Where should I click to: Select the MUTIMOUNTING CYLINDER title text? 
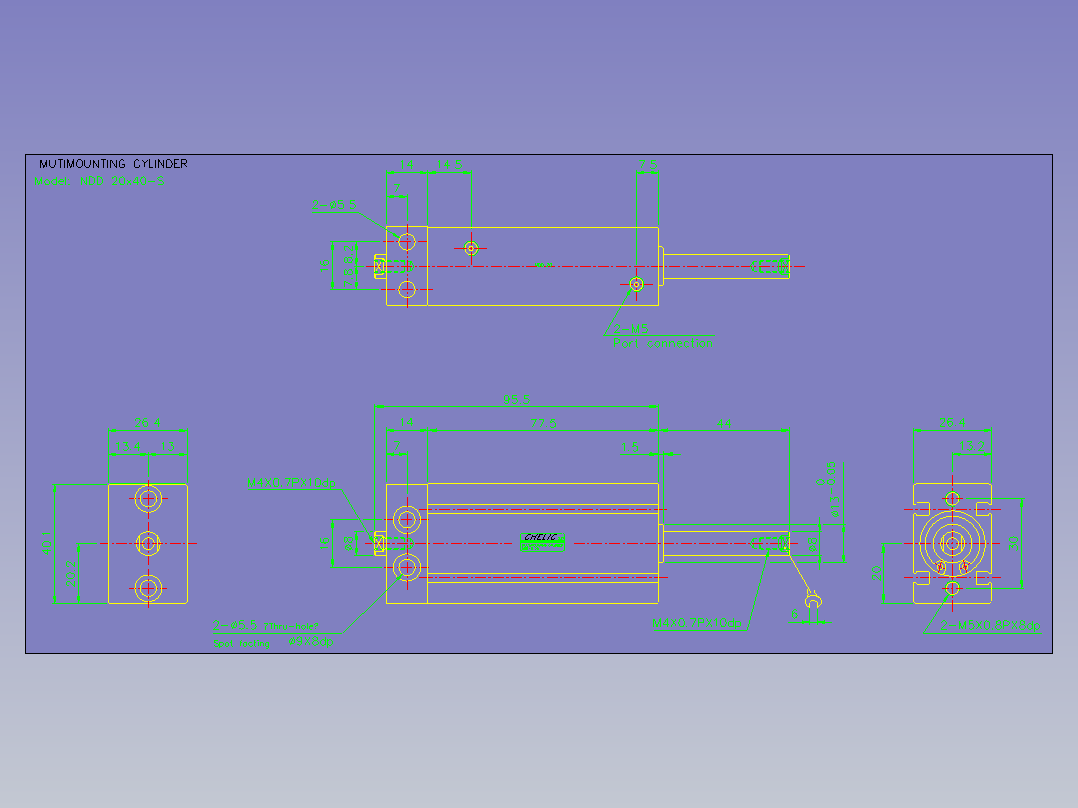pyautogui.click(x=113, y=164)
